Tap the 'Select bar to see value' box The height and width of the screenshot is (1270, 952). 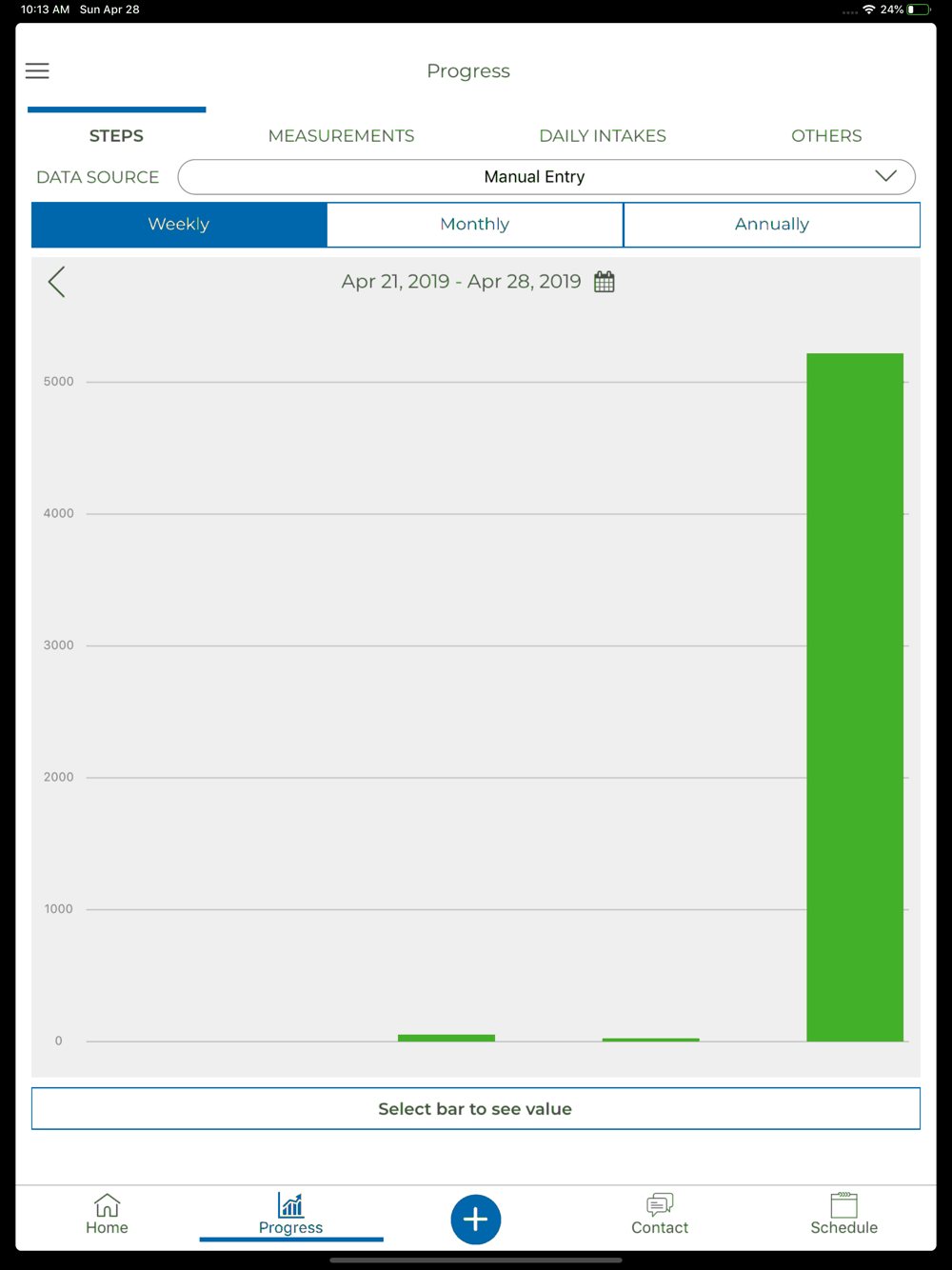pyautogui.click(x=476, y=1109)
